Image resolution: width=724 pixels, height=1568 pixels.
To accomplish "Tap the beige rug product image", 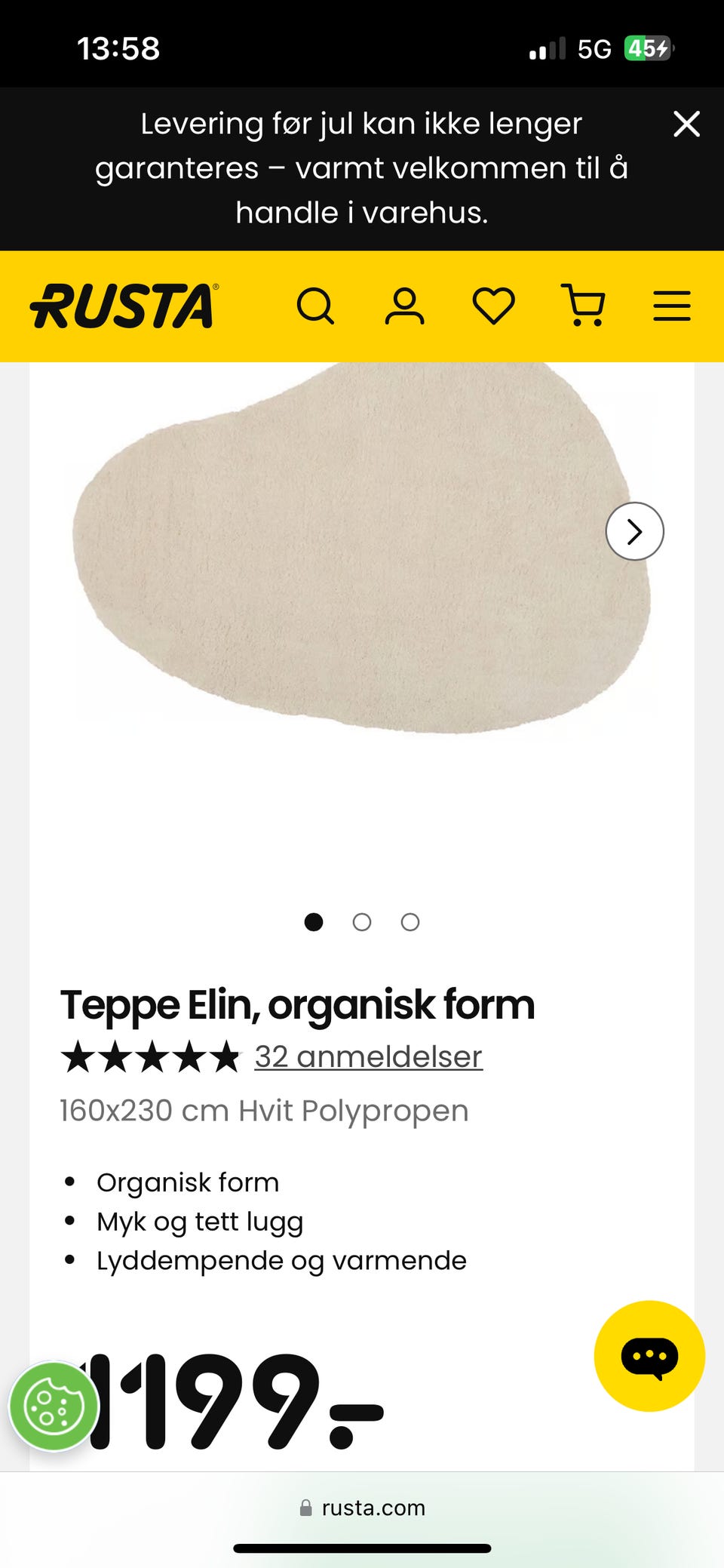I will pyautogui.click(x=362, y=546).
